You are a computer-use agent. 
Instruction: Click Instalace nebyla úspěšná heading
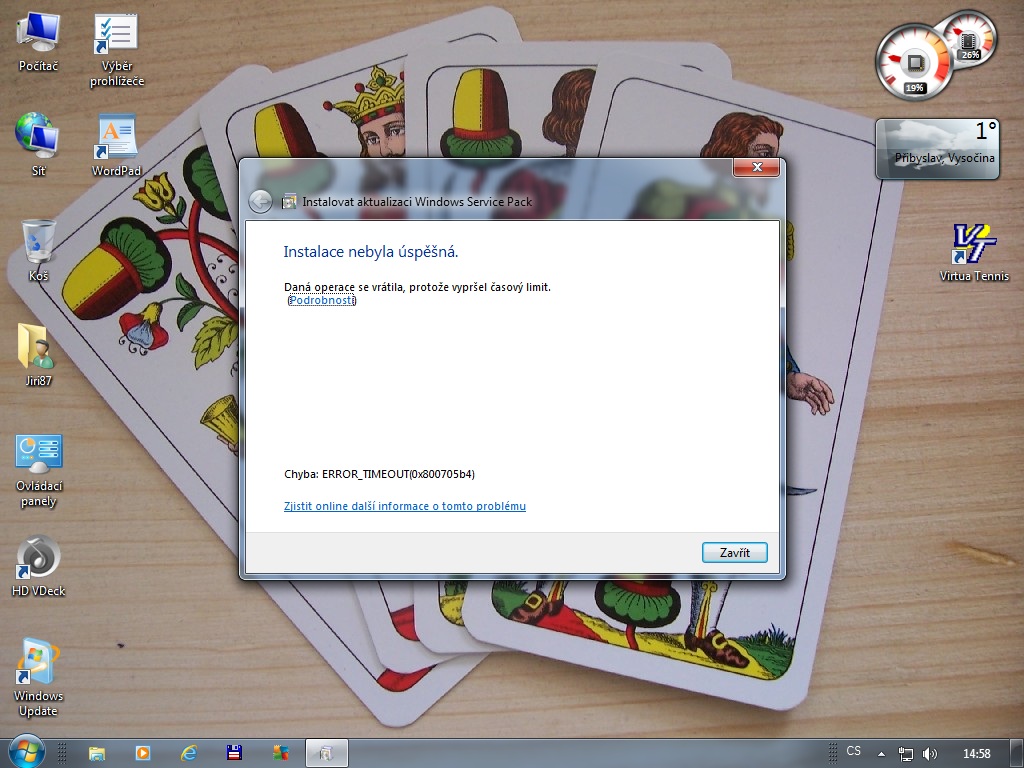[370, 251]
